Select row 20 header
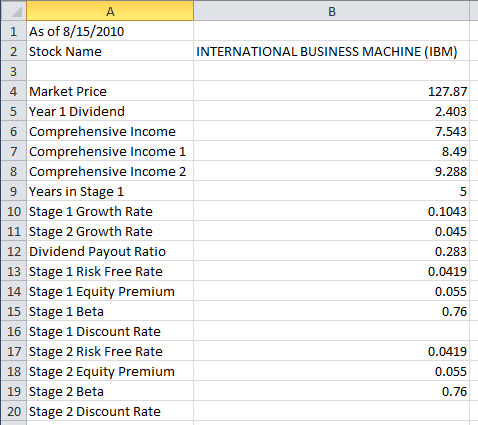478x425 pixels. pos(14,411)
